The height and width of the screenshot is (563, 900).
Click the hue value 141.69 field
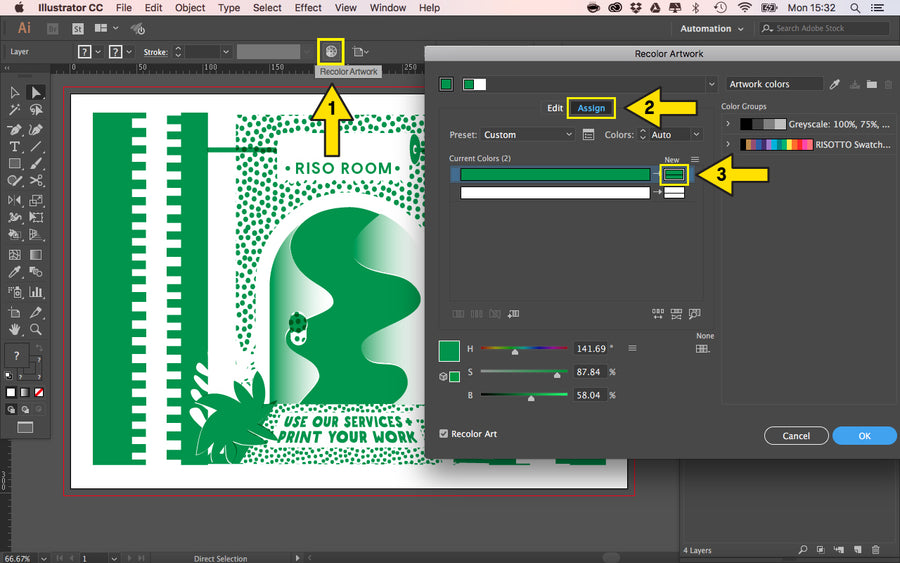click(x=591, y=348)
